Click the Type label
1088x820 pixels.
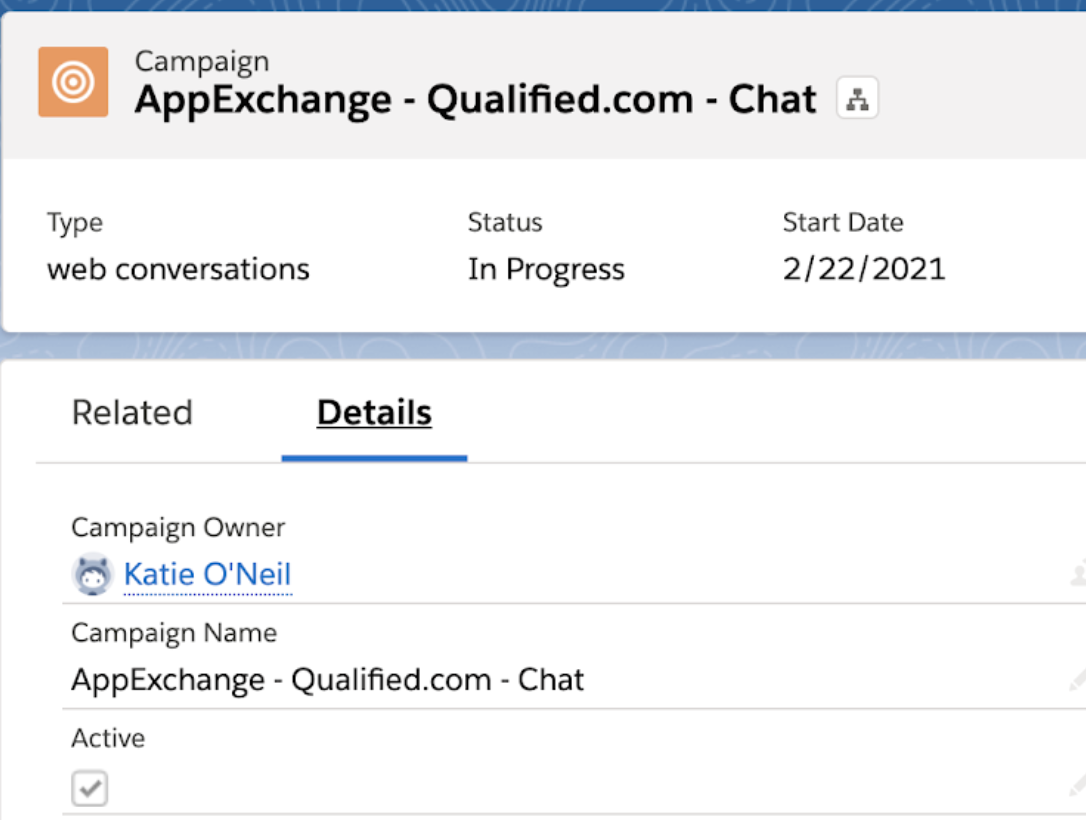pyautogui.click(x=75, y=223)
